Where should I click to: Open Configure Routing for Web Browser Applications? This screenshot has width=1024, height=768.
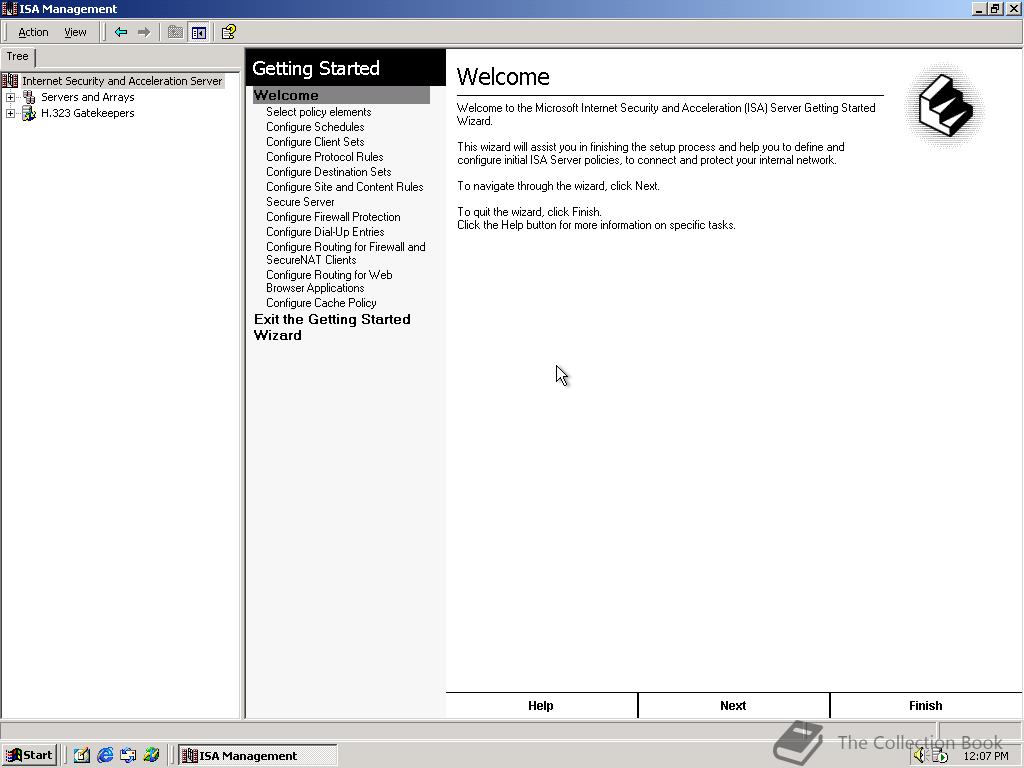[329, 281]
